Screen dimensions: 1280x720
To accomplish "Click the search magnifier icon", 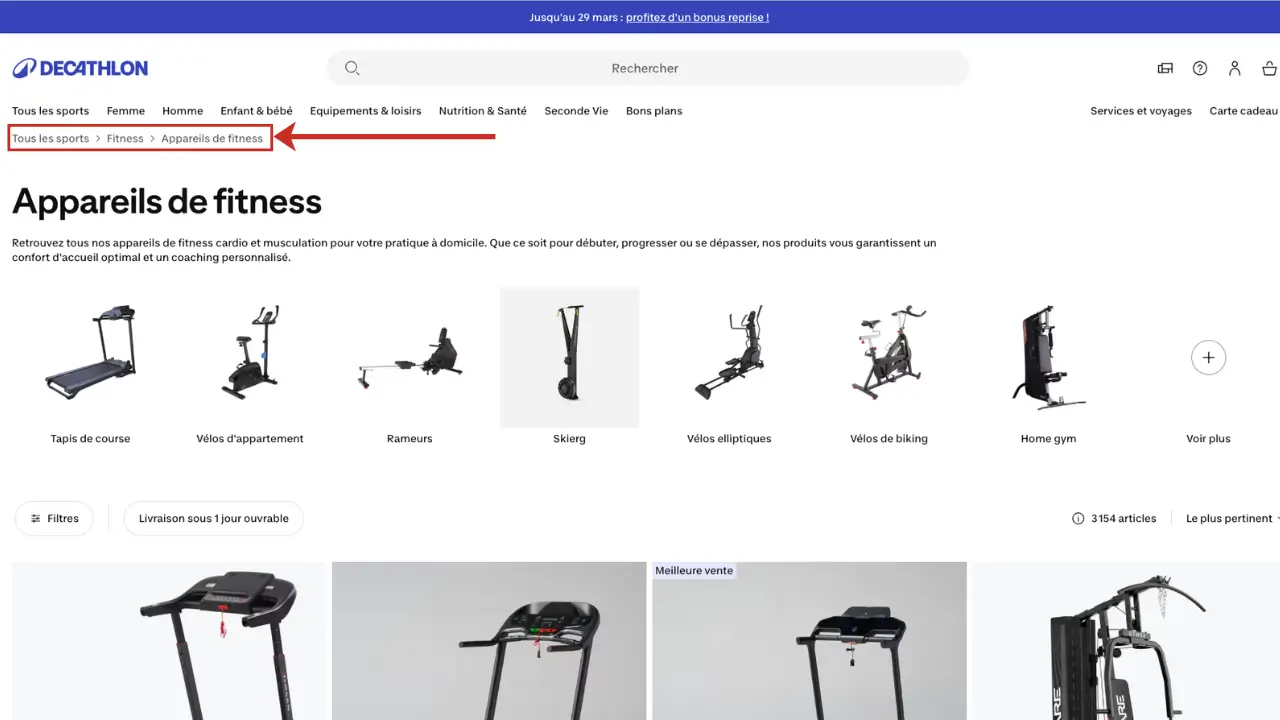I will (352, 68).
